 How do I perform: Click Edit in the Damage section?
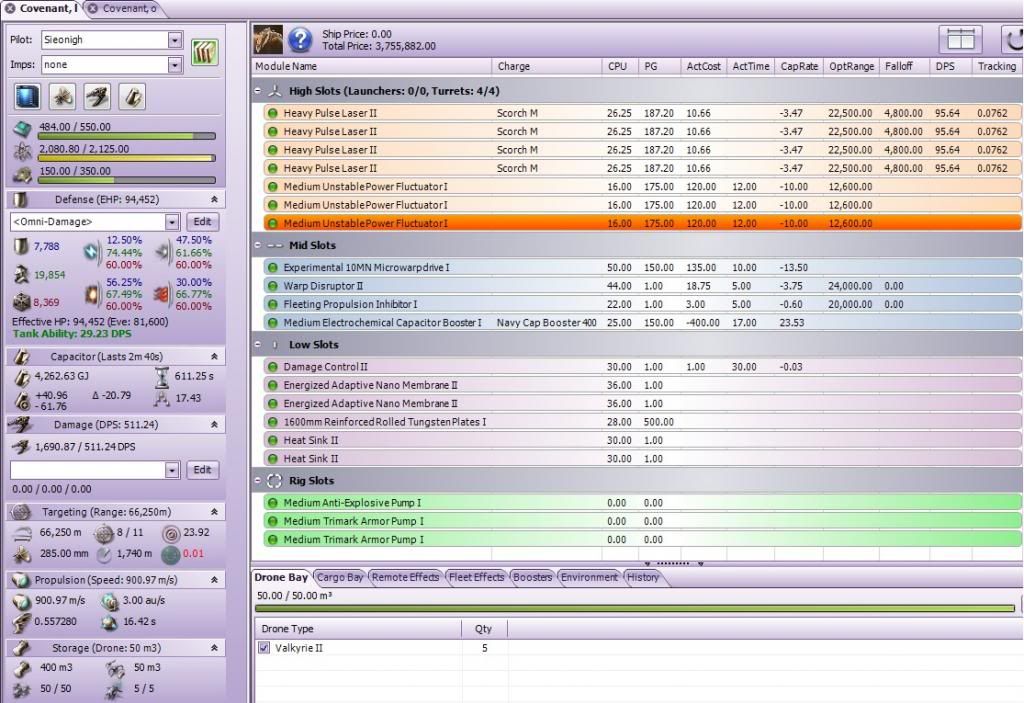pyautogui.click(x=202, y=470)
